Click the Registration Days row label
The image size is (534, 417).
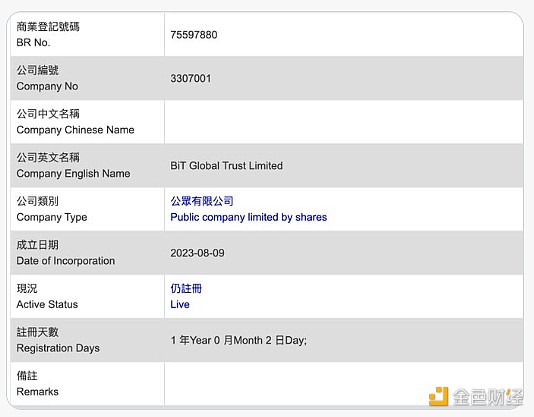click(x=58, y=348)
